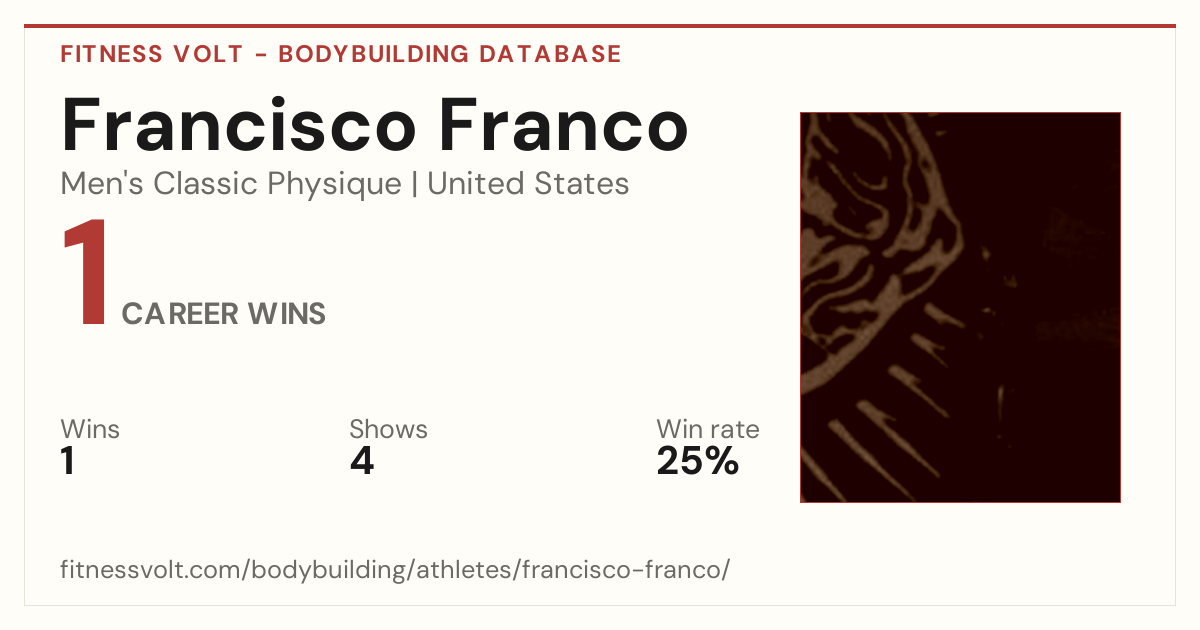Image resolution: width=1200 pixels, height=630 pixels.
Task: Select Men's Classic Physique division text
Action: tap(231, 184)
